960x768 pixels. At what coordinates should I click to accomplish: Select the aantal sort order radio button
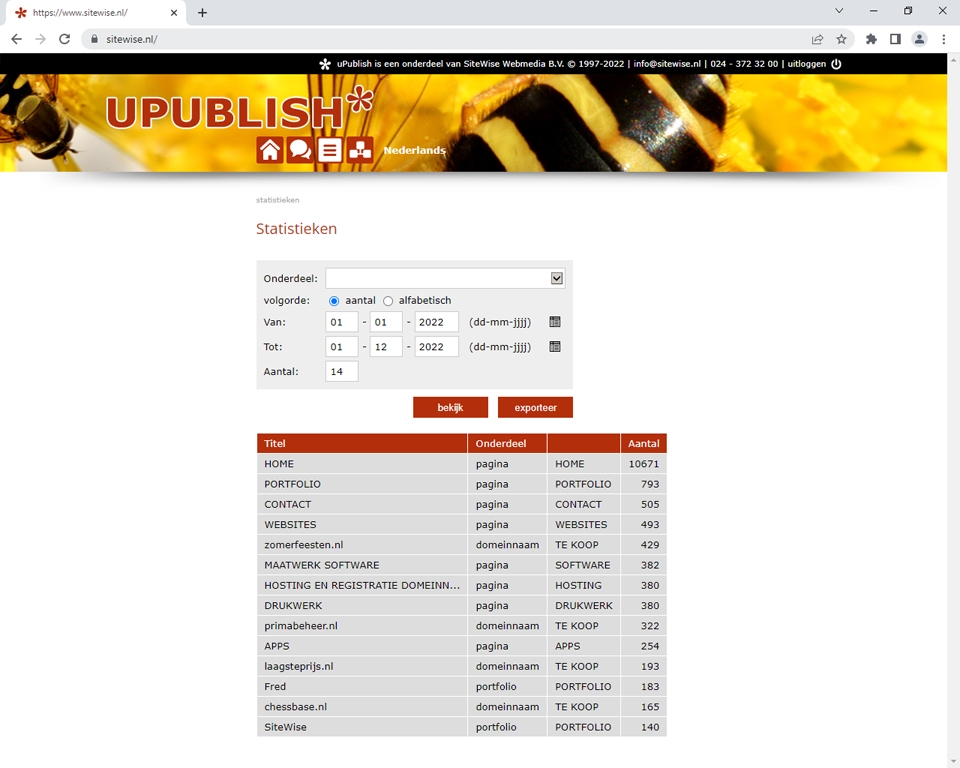[x=334, y=301]
